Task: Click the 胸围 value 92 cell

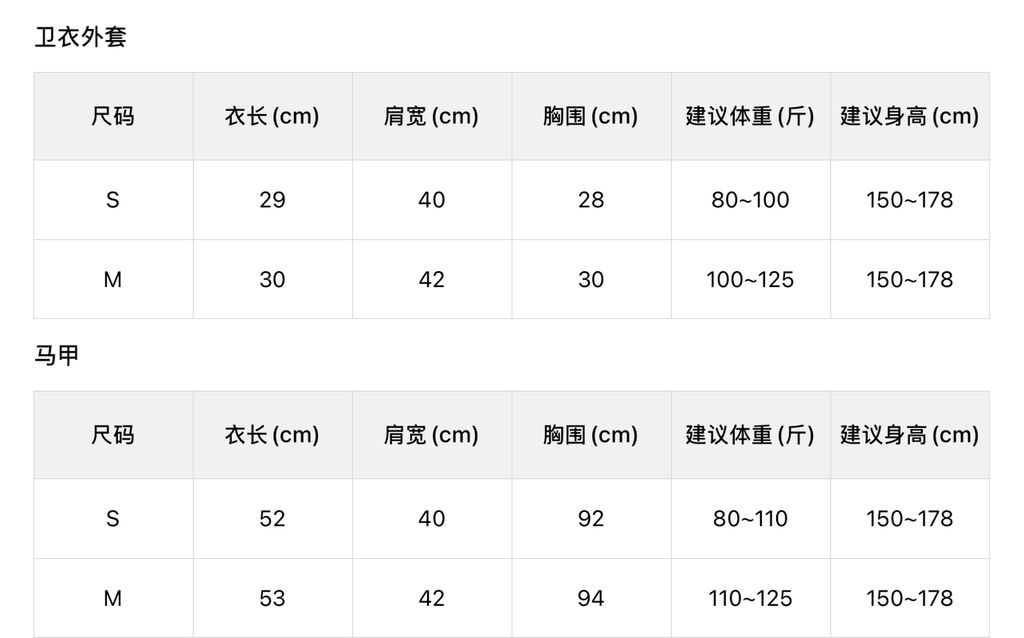Action: click(x=591, y=519)
